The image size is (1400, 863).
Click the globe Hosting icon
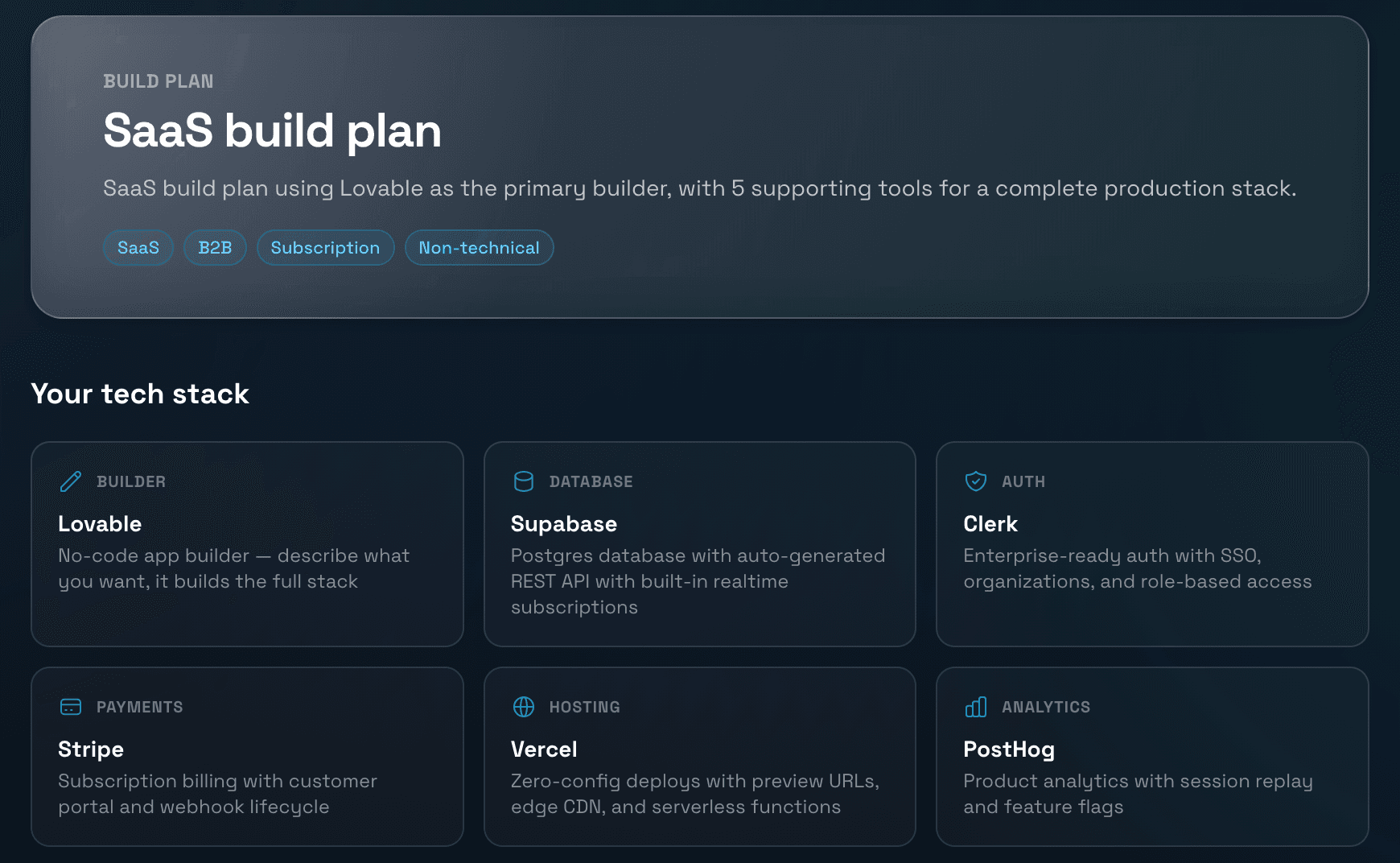(524, 707)
